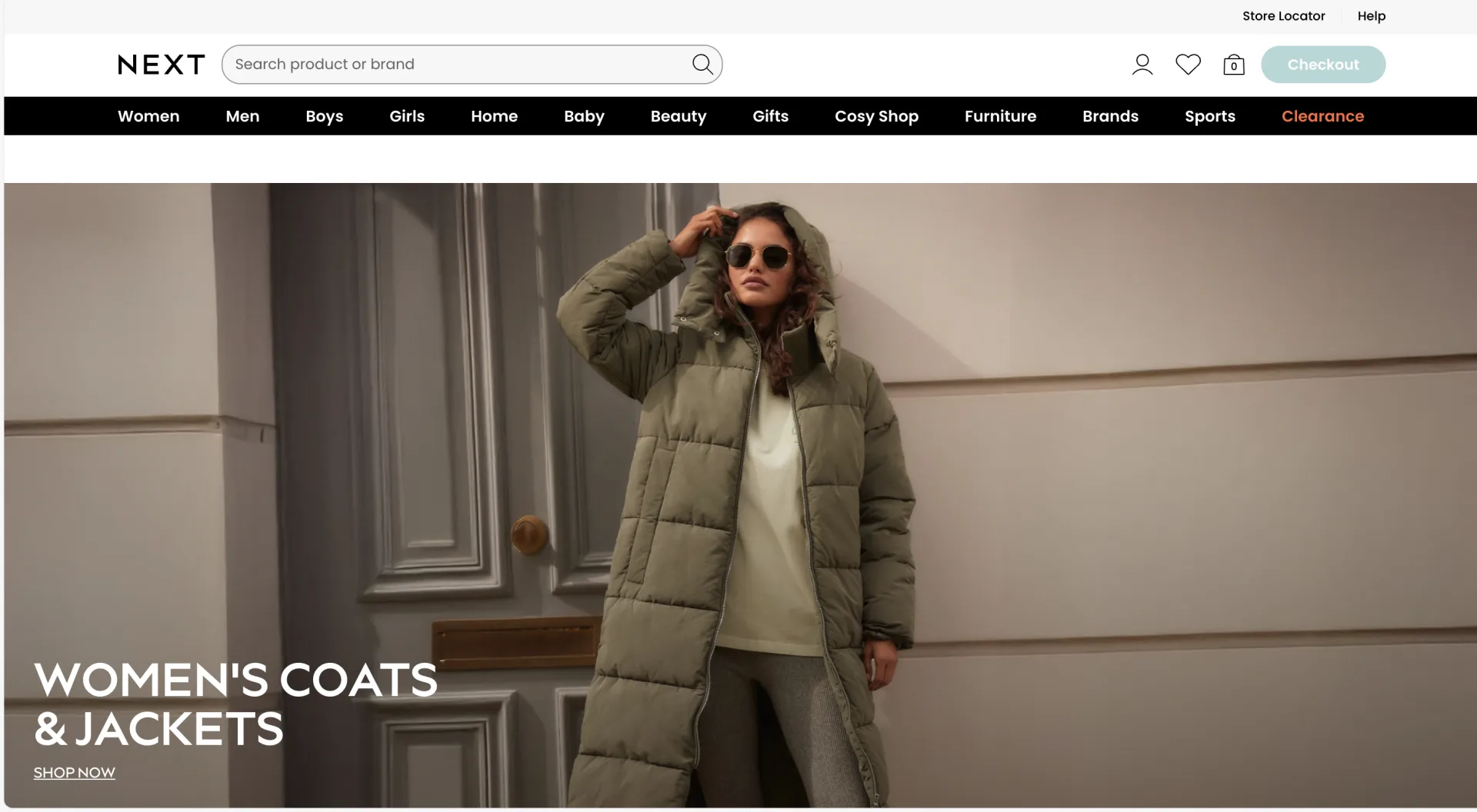Screen dimensions: 1477x812
Task: Open the Women menu
Action: pyautogui.click(x=148, y=116)
